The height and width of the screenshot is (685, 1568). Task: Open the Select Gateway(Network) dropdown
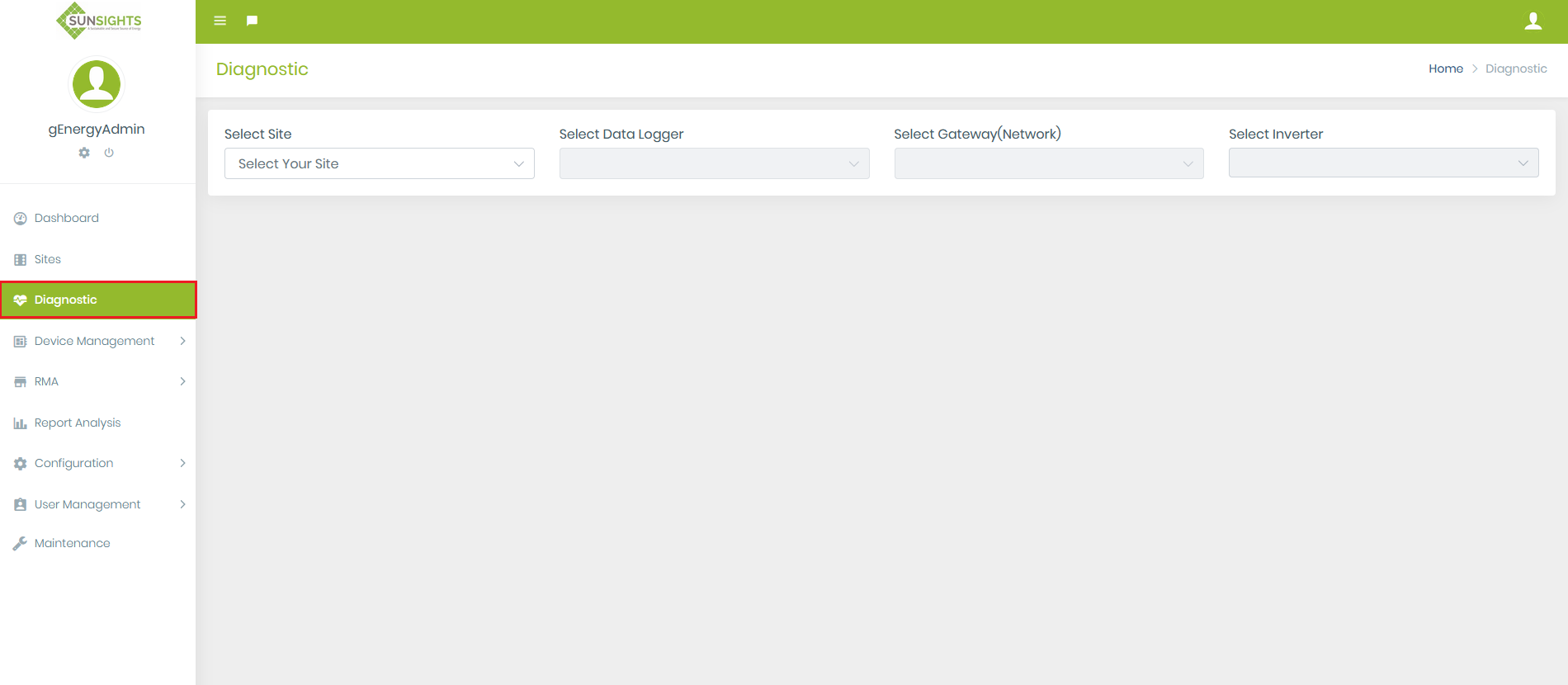click(1048, 163)
